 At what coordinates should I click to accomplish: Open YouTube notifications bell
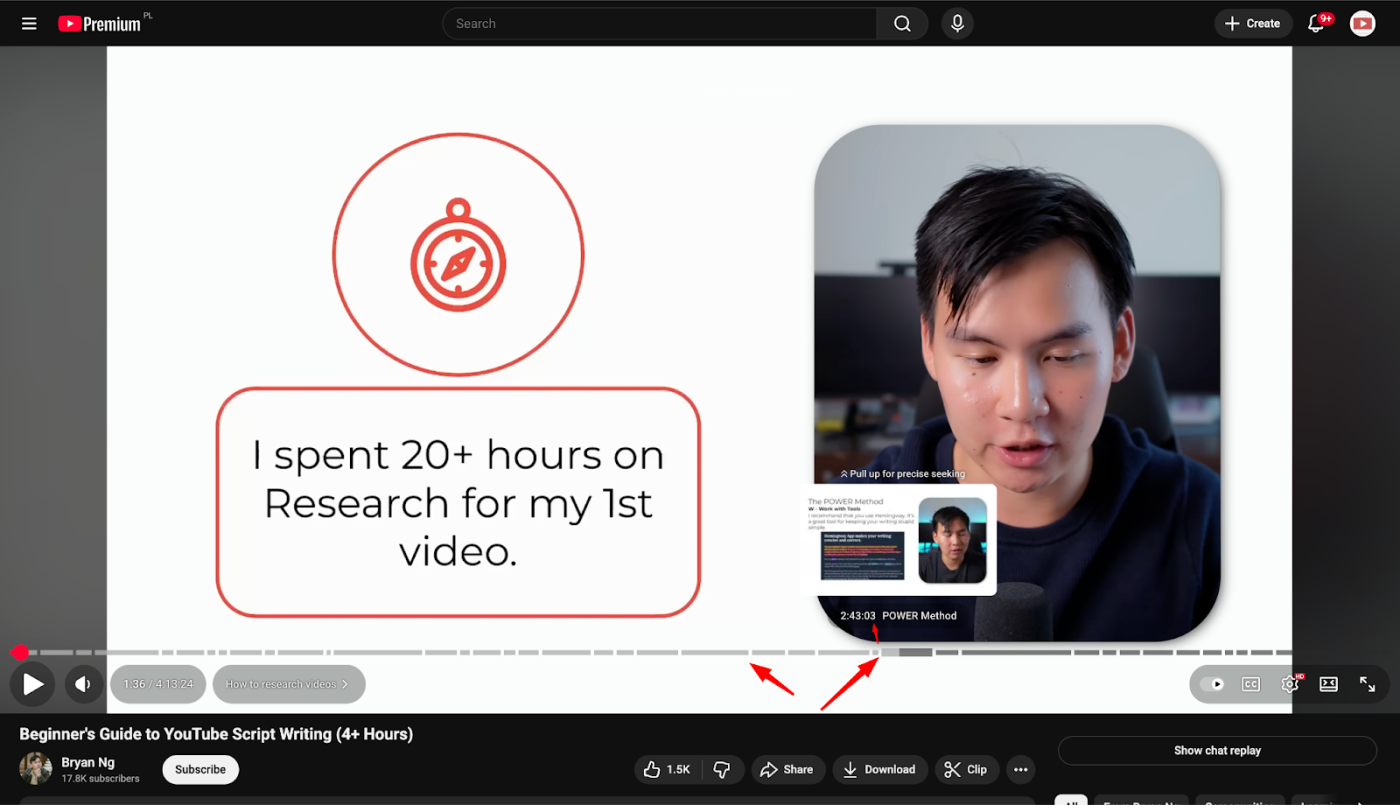pyautogui.click(x=1315, y=23)
